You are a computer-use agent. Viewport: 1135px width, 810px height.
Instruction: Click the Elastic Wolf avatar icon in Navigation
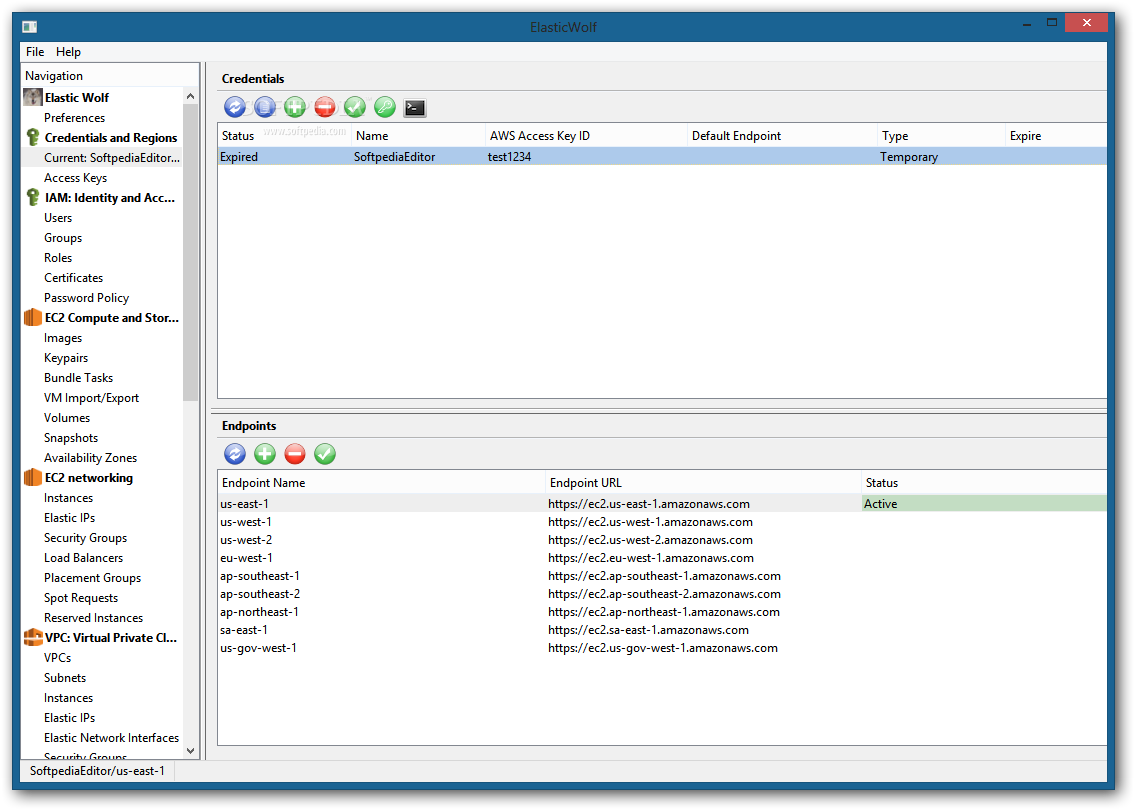coord(33,97)
